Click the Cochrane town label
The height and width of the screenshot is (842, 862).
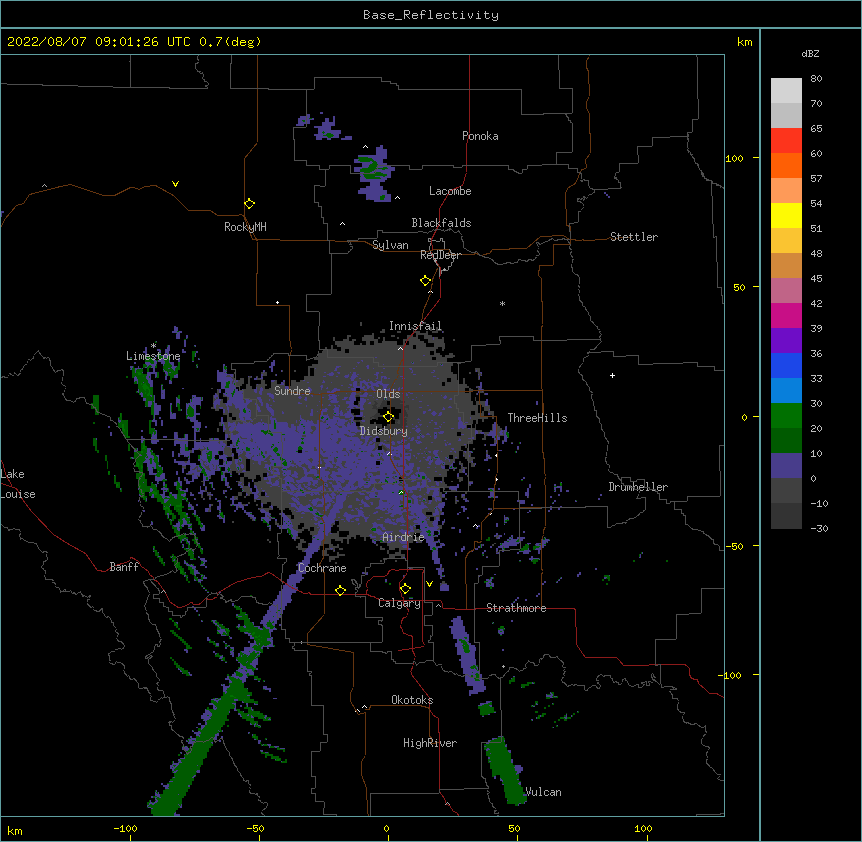pos(322,568)
